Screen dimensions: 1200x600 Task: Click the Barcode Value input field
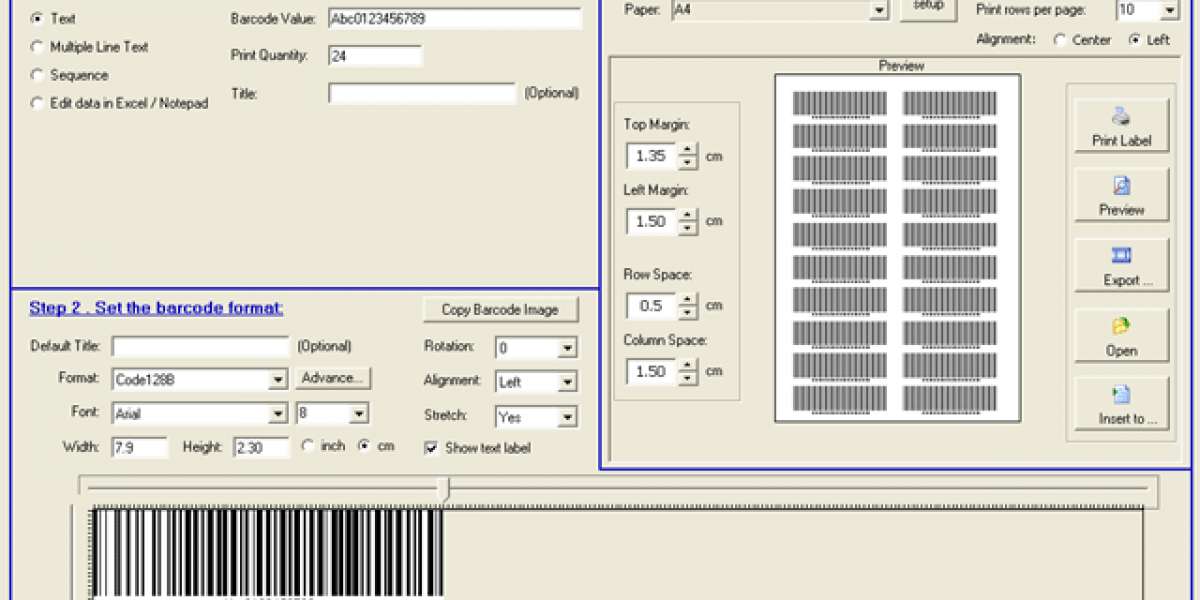pos(454,19)
